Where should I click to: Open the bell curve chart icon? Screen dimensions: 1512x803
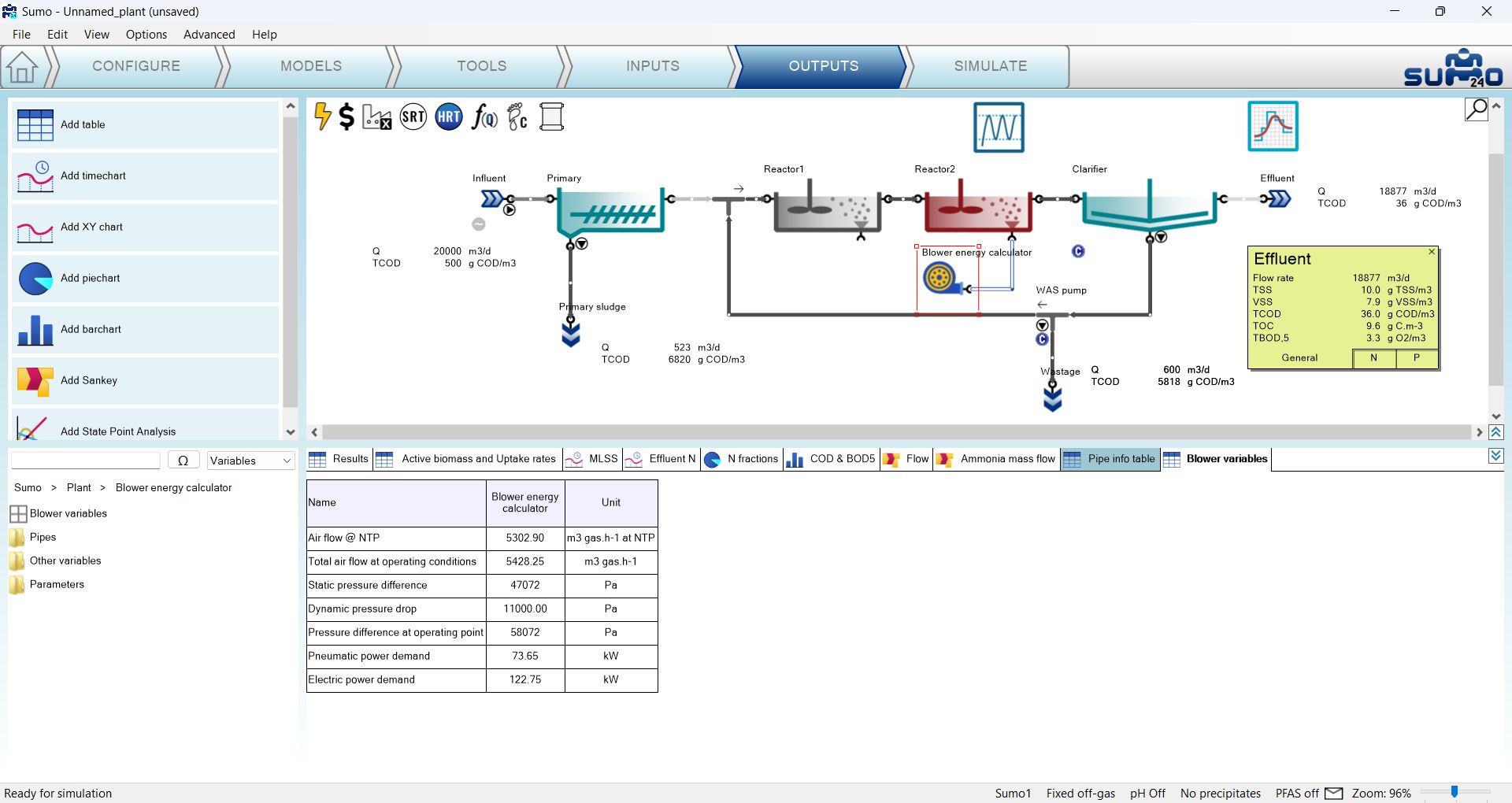coord(1273,126)
